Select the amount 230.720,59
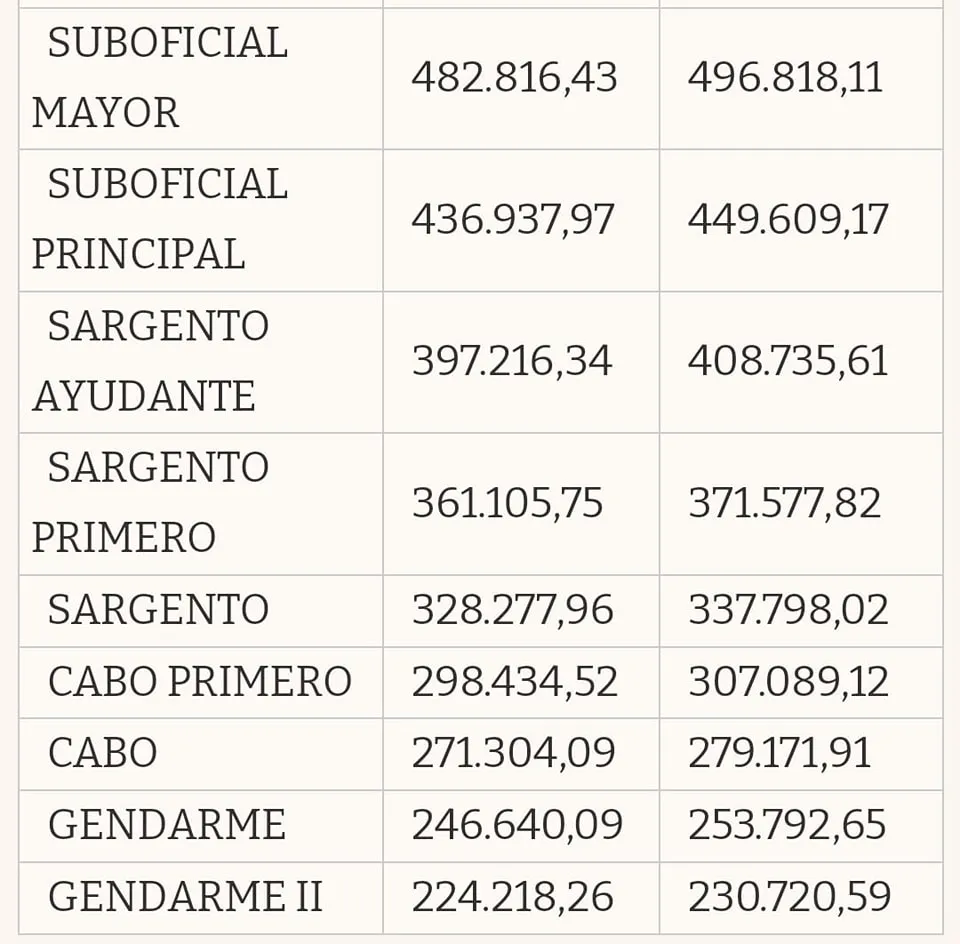Screen dimensions: 960x944 (789, 896)
